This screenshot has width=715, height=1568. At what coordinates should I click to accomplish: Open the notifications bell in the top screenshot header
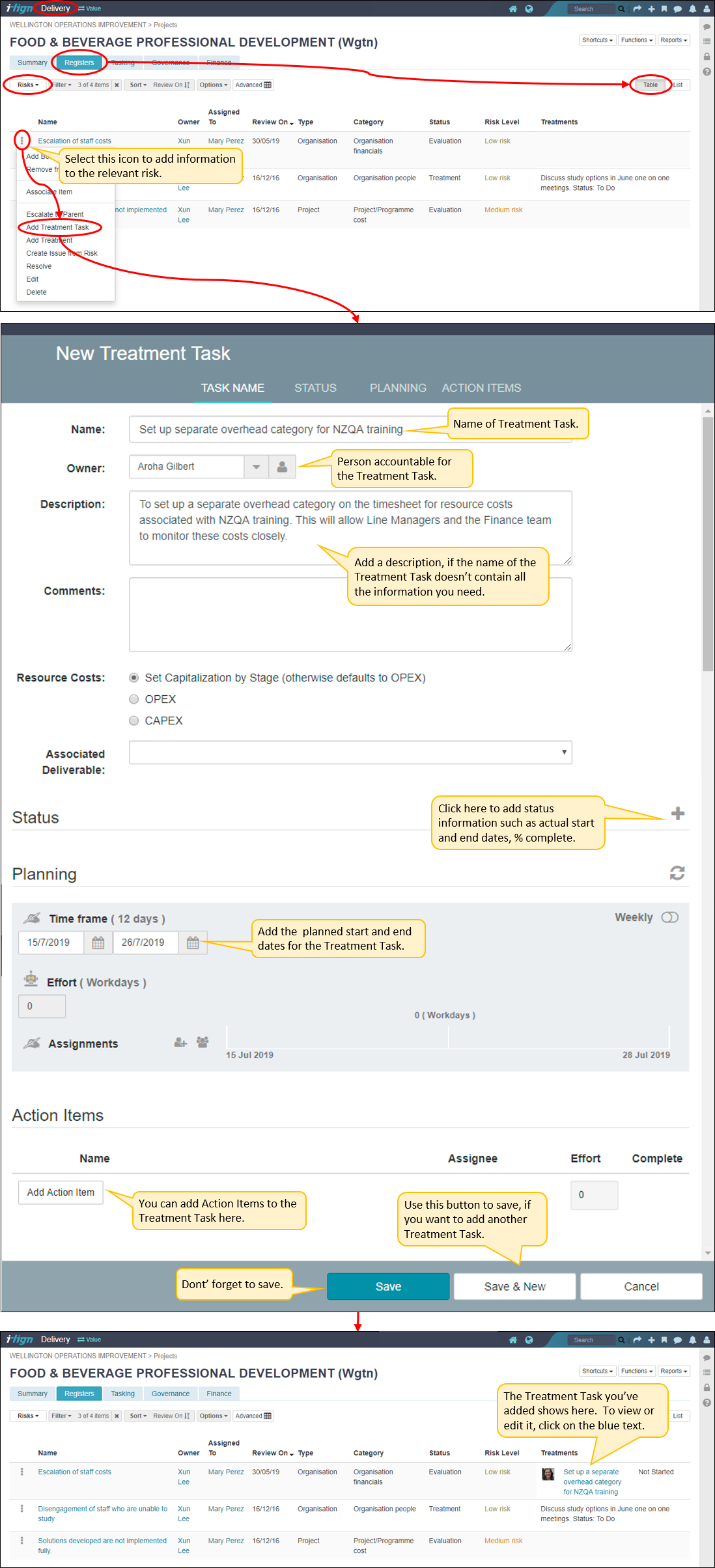point(692,9)
